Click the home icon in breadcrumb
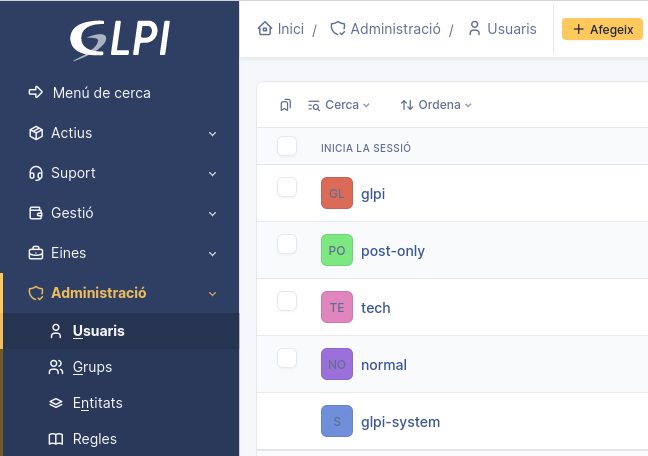This screenshot has height=456, width=648. [265, 29]
